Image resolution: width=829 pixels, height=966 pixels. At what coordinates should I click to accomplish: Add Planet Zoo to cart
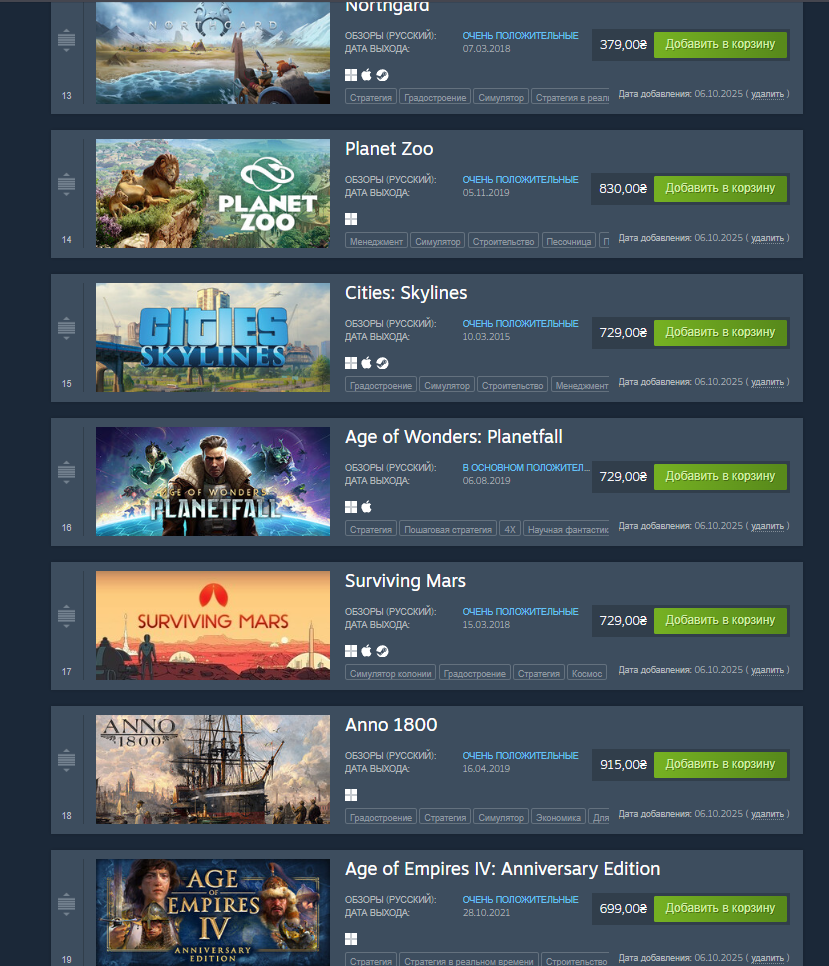tap(720, 189)
